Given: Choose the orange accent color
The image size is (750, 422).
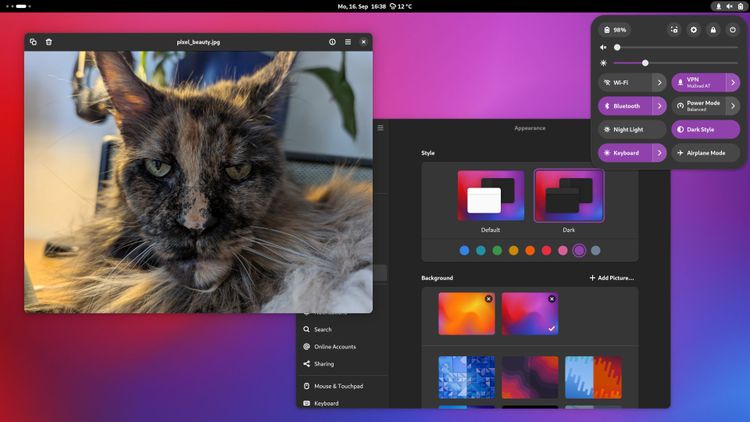Looking at the screenshot, I should [530, 250].
